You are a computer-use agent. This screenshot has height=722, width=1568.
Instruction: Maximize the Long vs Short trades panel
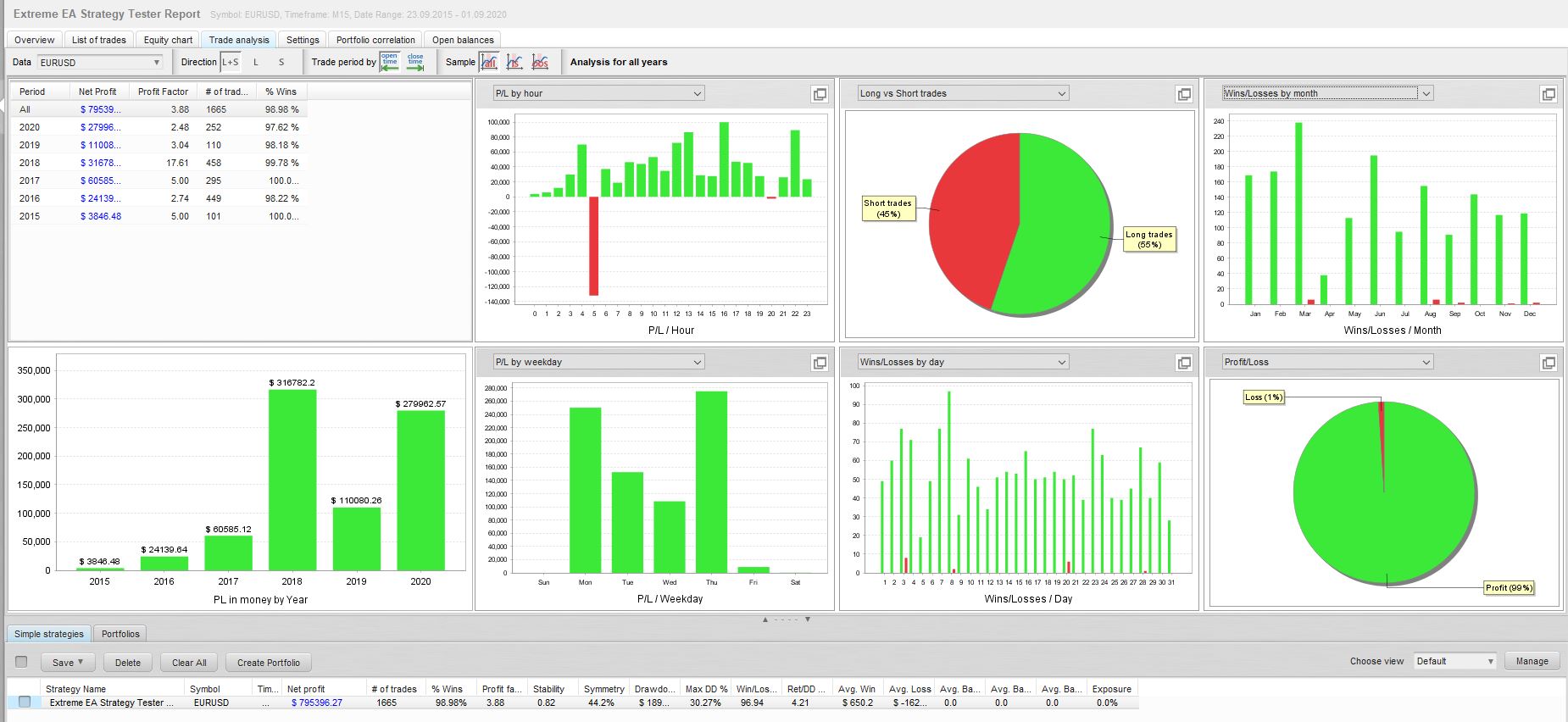pyautogui.click(x=1184, y=94)
